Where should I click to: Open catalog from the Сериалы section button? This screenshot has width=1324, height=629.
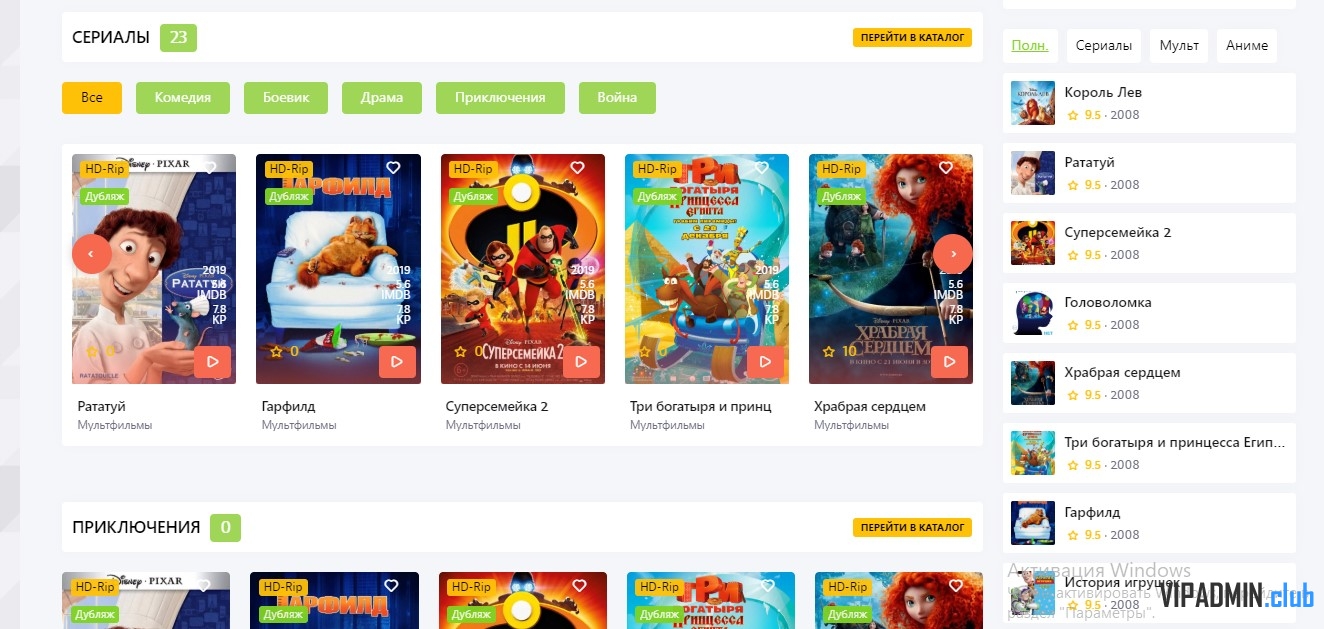912,38
